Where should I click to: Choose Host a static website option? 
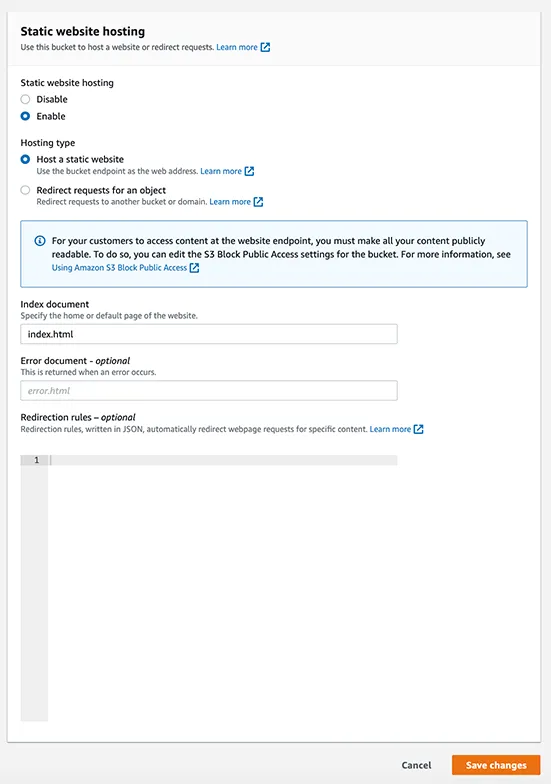pyautogui.click(x=25, y=159)
